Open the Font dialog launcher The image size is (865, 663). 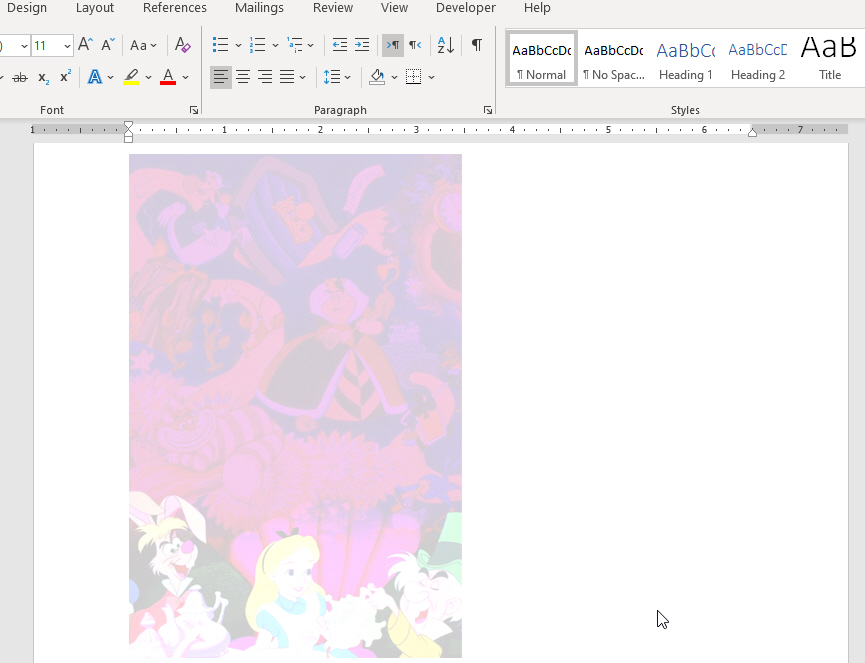click(194, 110)
